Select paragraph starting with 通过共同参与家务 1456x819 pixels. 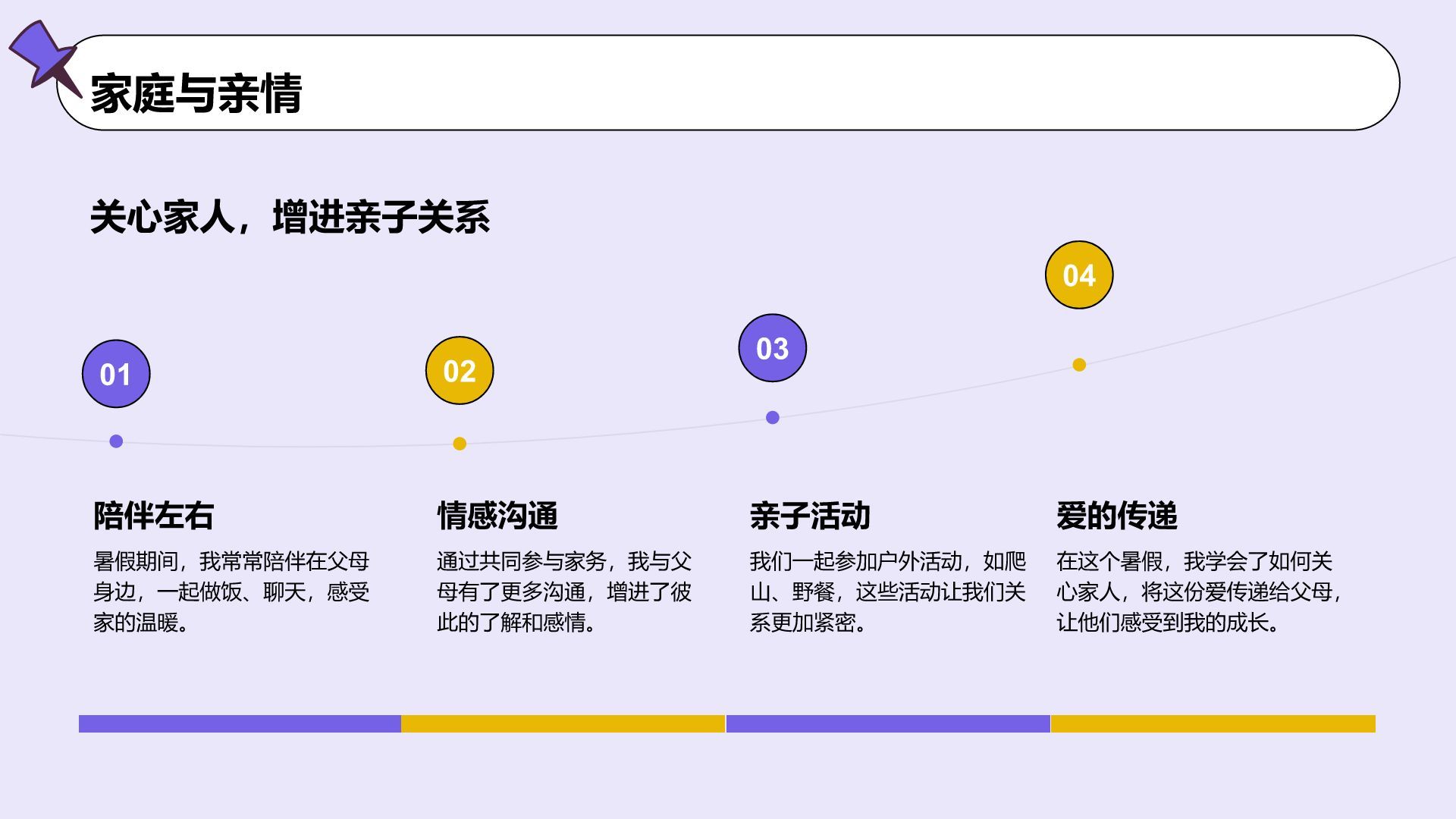(x=563, y=591)
